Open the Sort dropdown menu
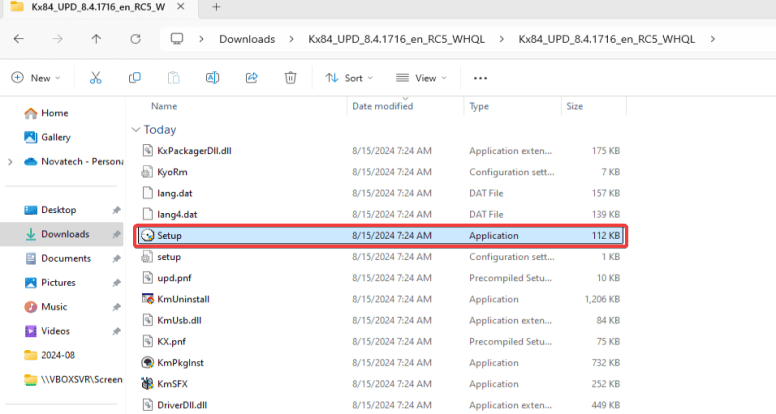The height and width of the screenshot is (414, 776). click(349, 77)
